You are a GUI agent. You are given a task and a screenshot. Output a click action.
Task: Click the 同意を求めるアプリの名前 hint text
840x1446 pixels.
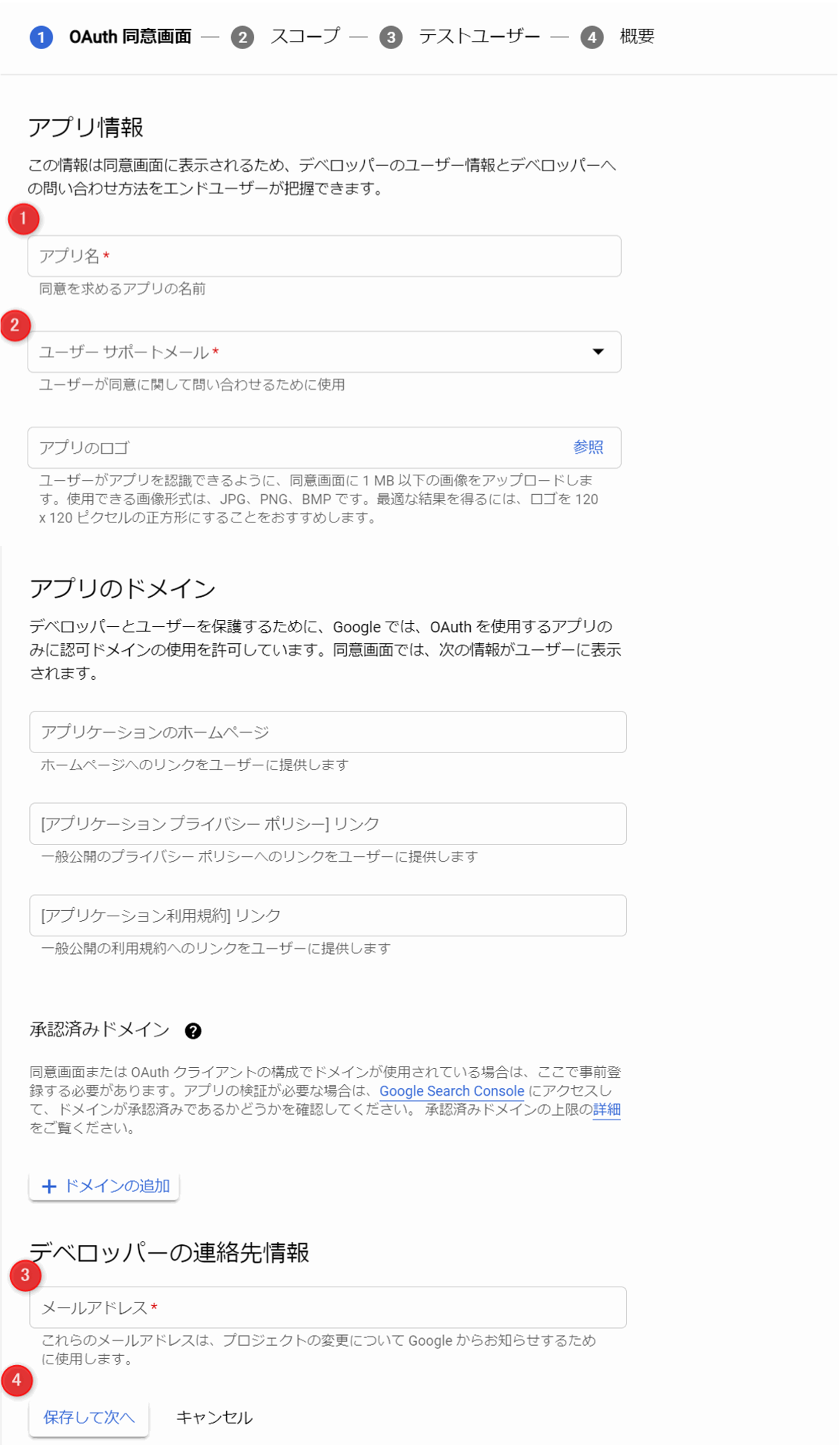coord(122,289)
